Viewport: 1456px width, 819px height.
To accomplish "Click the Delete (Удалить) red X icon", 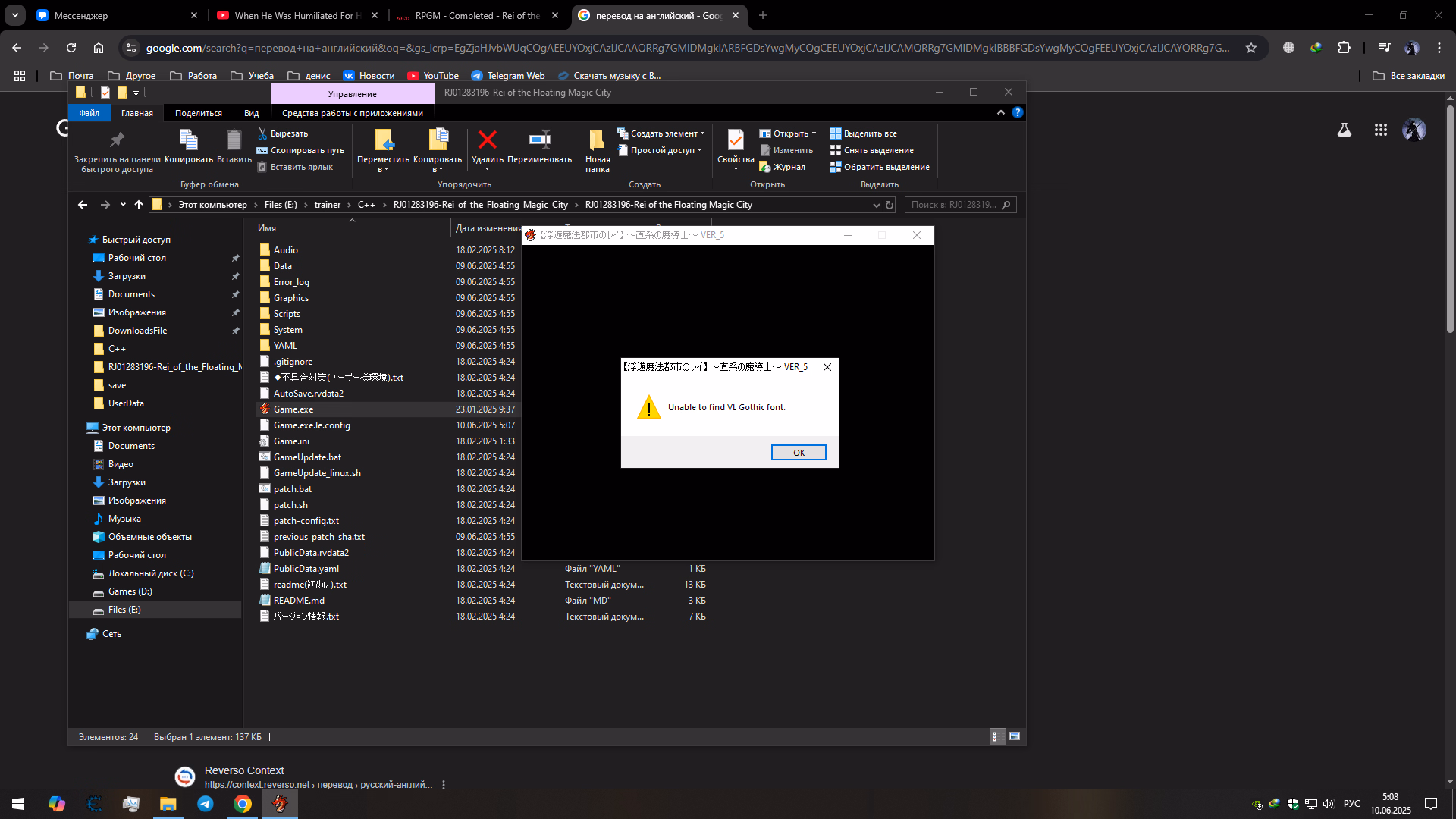I will (x=487, y=140).
